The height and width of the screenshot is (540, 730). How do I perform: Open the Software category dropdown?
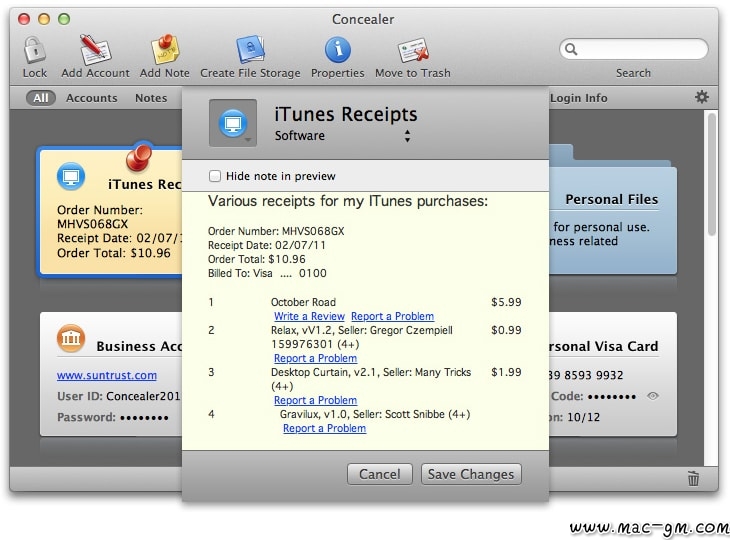tap(342, 136)
